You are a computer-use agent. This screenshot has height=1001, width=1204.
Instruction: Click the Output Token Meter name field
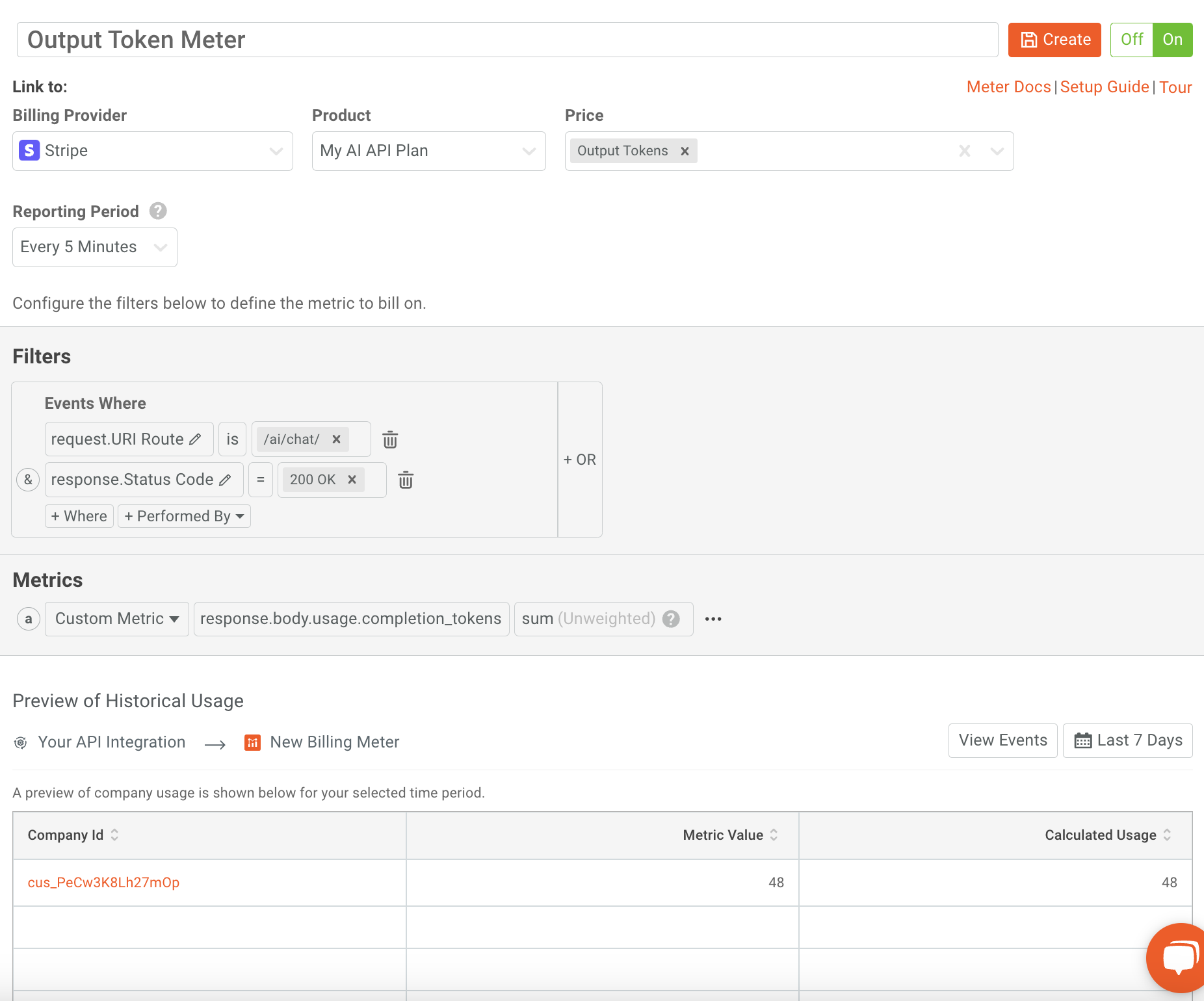pyautogui.click(x=260, y=40)
